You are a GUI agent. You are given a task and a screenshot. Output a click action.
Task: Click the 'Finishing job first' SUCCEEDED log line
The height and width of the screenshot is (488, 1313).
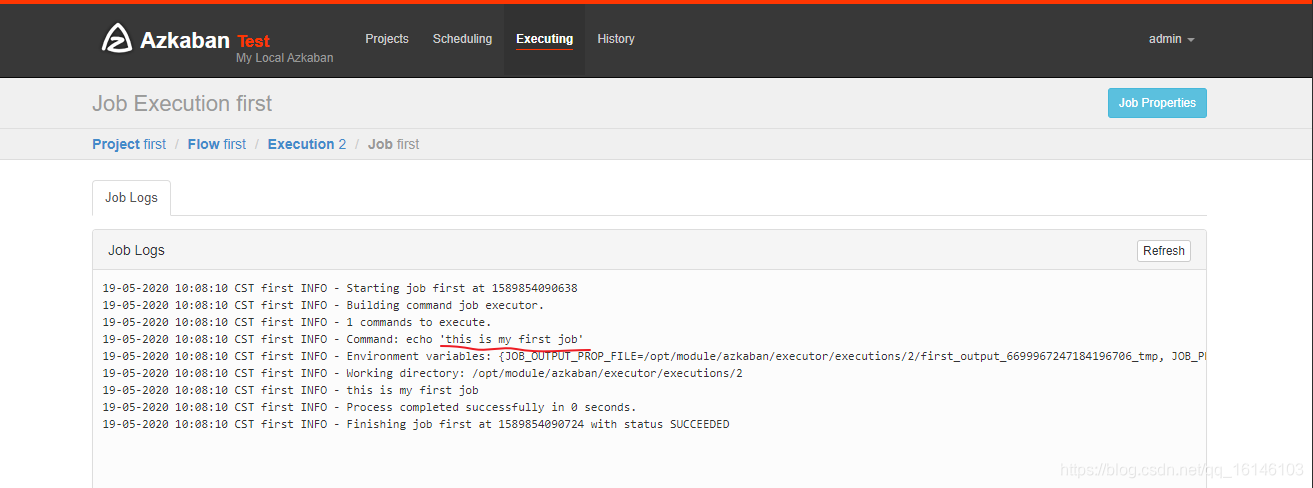tap(416, 424)
